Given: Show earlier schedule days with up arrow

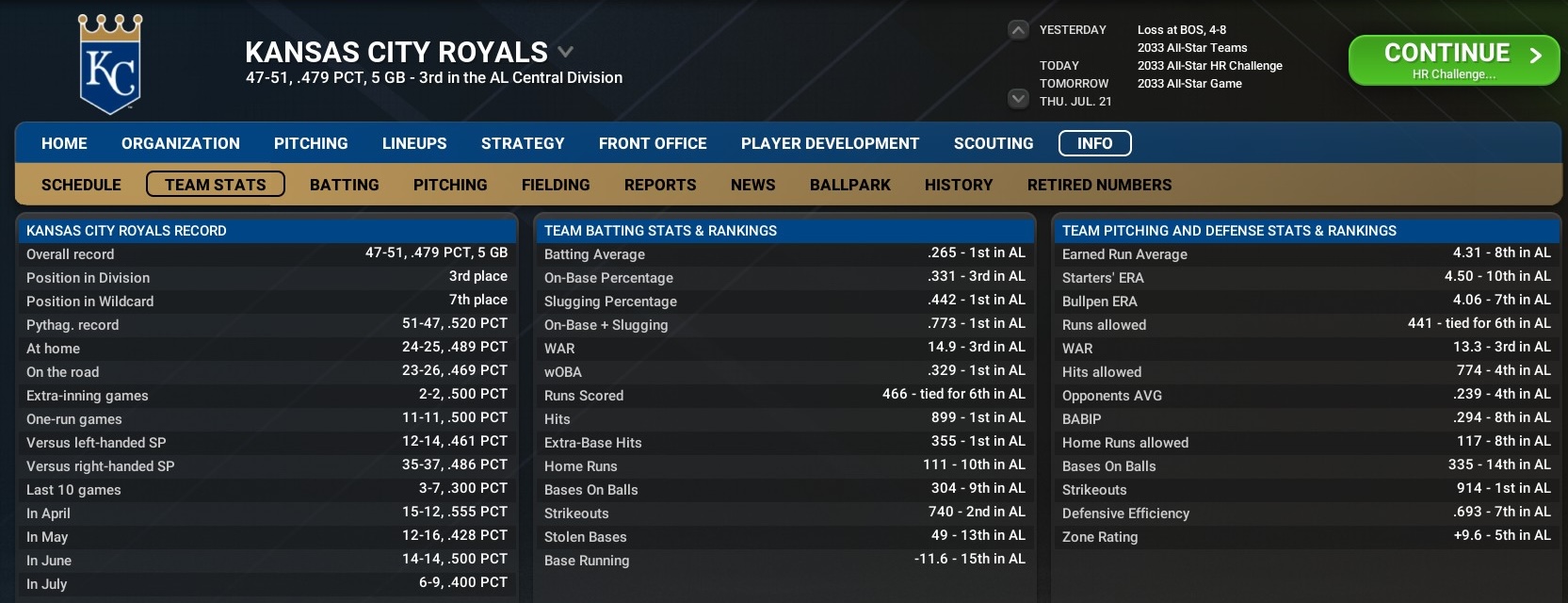Looking at the screenshot, I should point(1018,29).
